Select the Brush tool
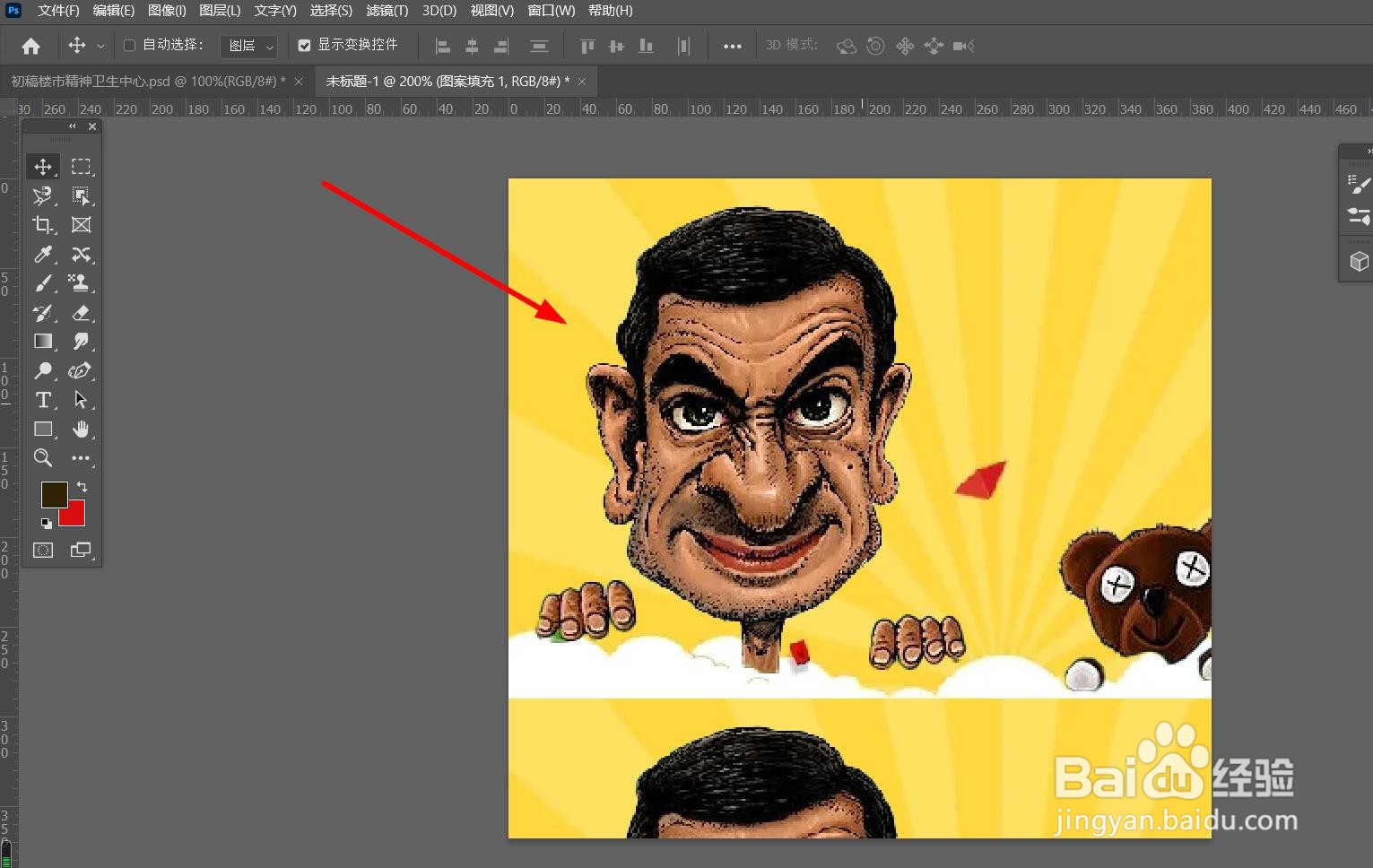Image resolution: width=1373 pixels, height=868 pixels. click(42, 283)
